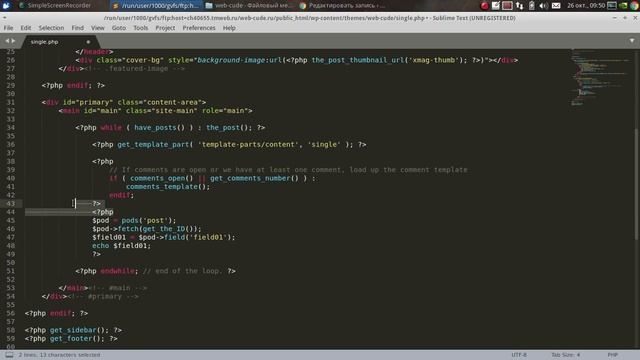Viewport: 640px width, 360px height.
Task: Click the minimap code overview
Action: coord(600,78)
